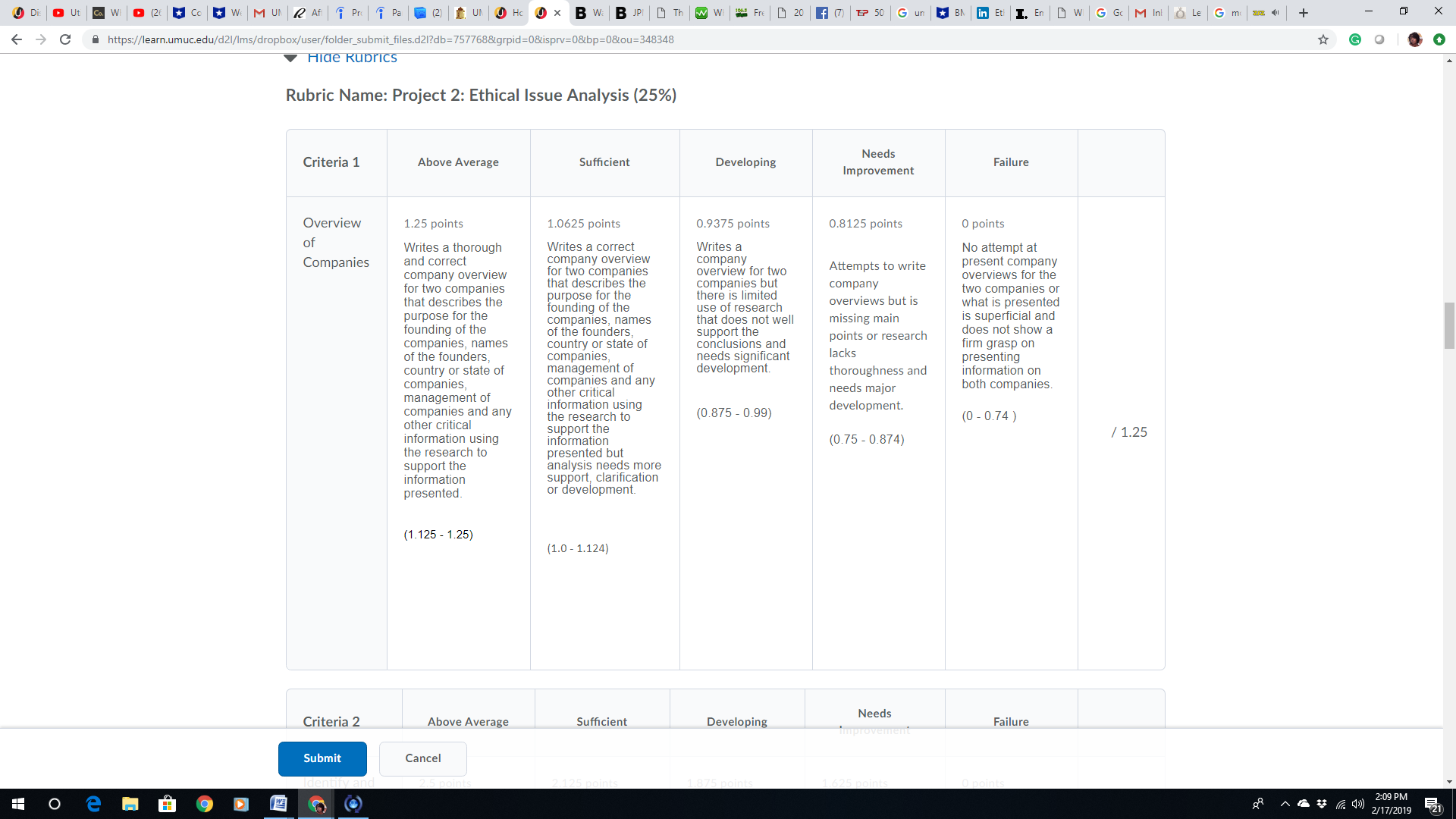
Task: Open Cortana search from the taskbar
Action: click(54, 805)
